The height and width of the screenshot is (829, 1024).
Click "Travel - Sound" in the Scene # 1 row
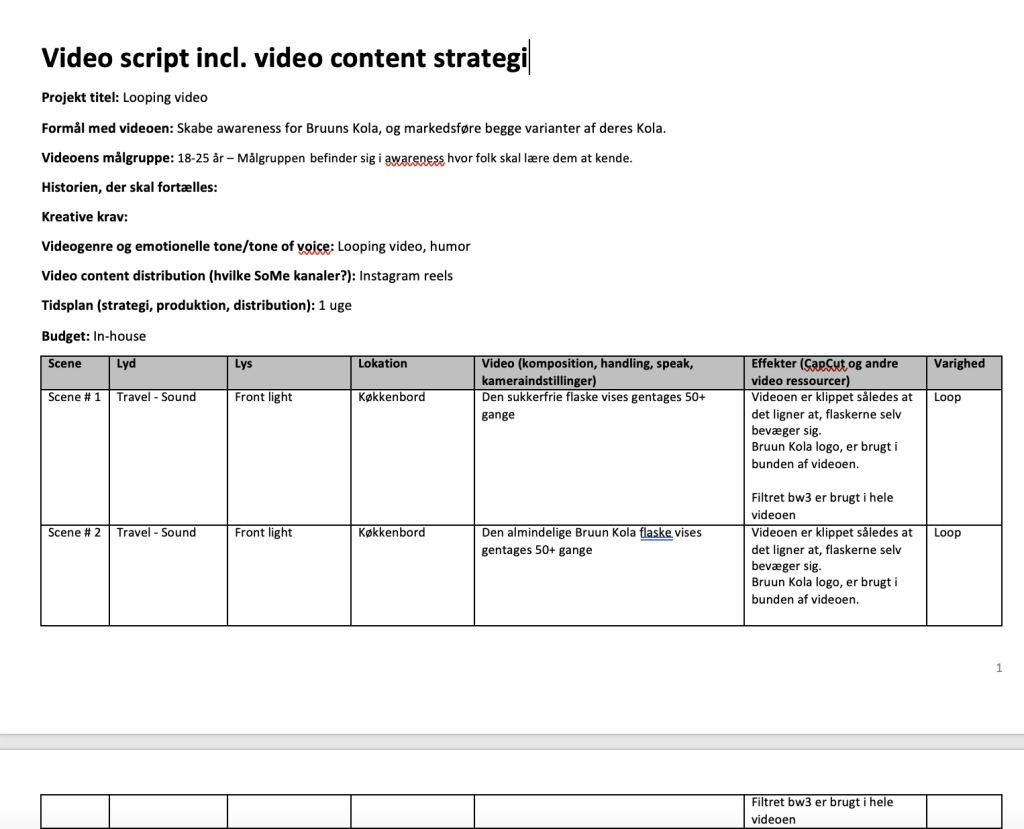click(x=156, y=397)
